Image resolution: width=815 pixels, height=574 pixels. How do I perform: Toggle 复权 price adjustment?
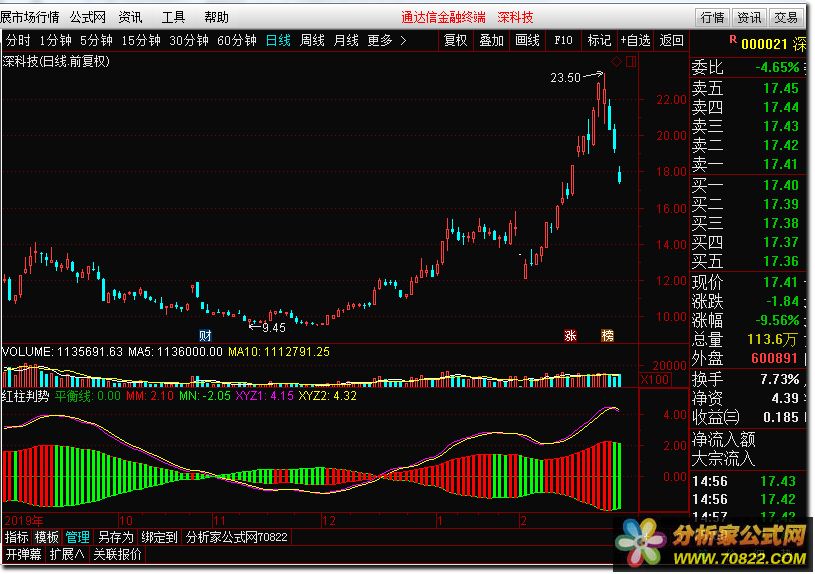pyautogui.click(x=455, y=40)
